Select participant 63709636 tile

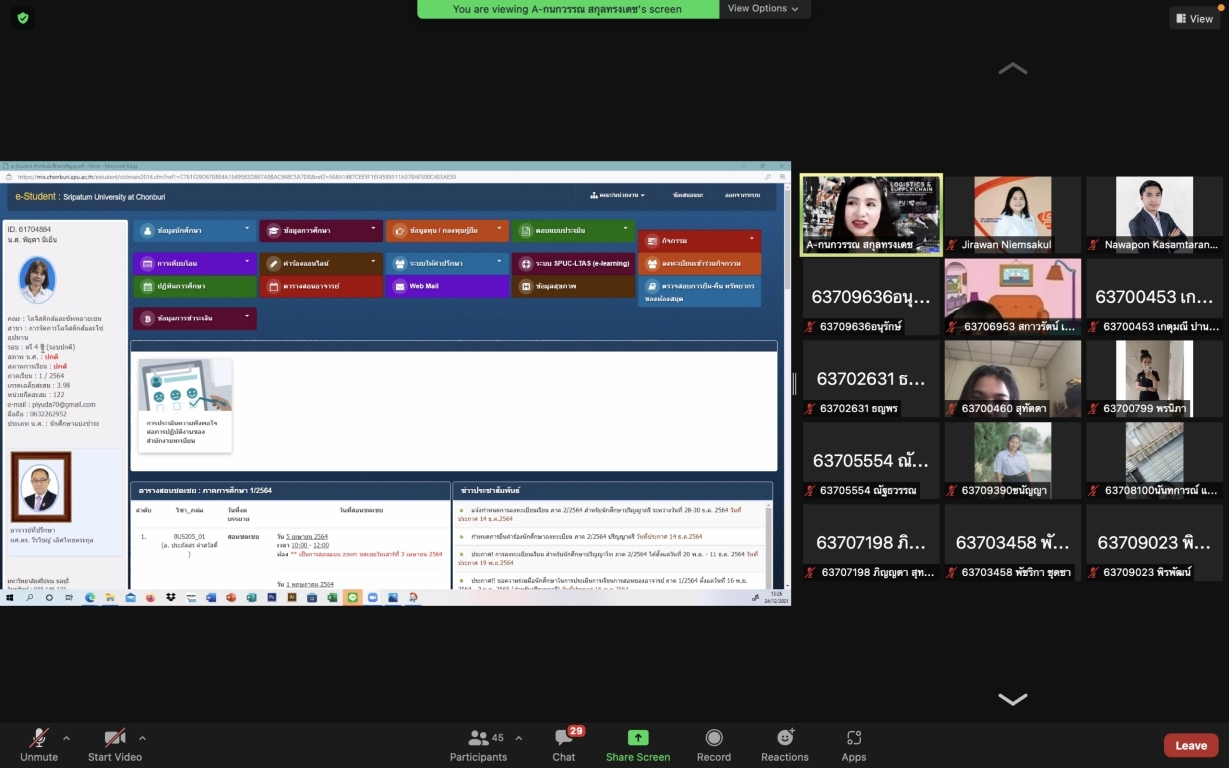tap(871, 297)
